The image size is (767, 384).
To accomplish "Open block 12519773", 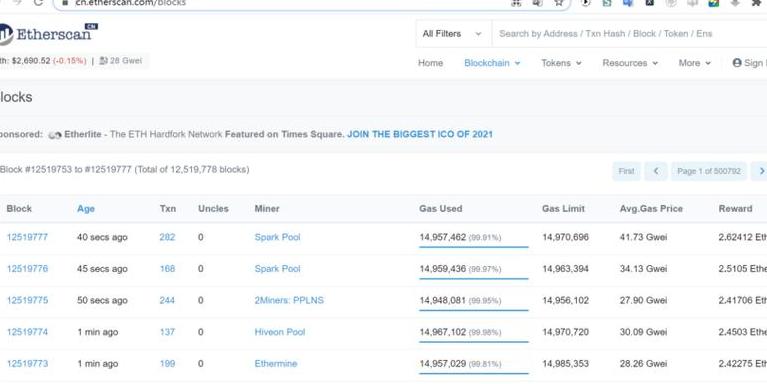I will (x=27, y=363).
